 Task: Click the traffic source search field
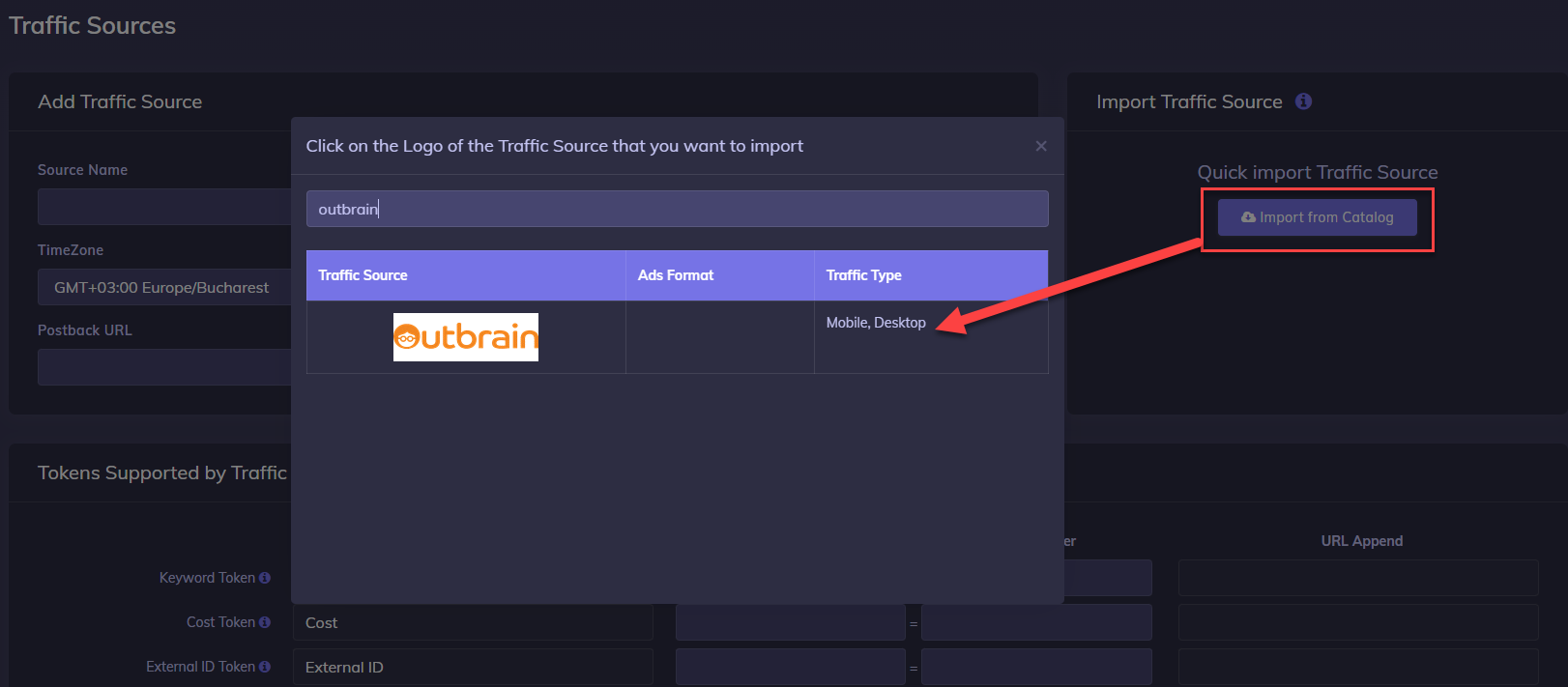point(677,209)
